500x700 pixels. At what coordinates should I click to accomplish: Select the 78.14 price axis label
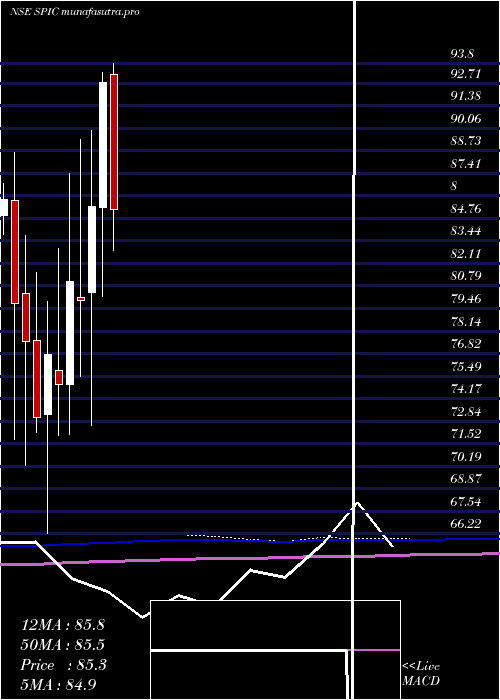coord(466,321)
